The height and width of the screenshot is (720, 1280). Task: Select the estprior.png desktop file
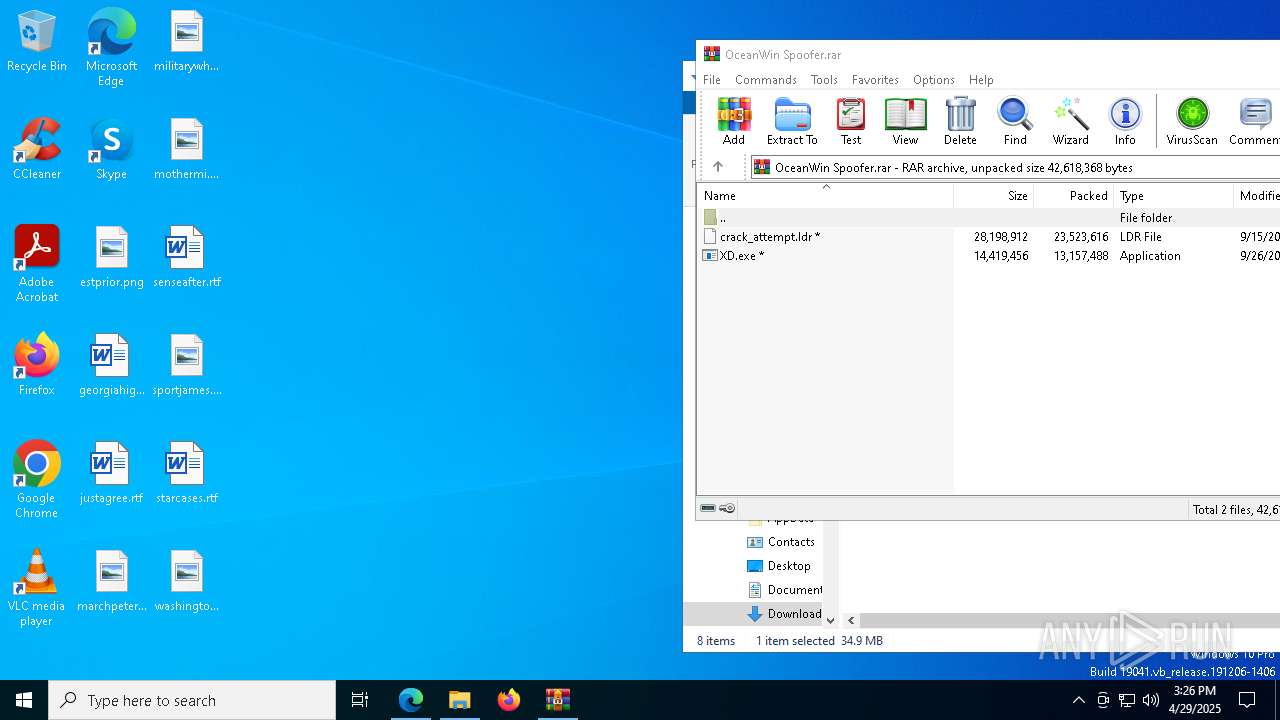click(x=112, y=257)
